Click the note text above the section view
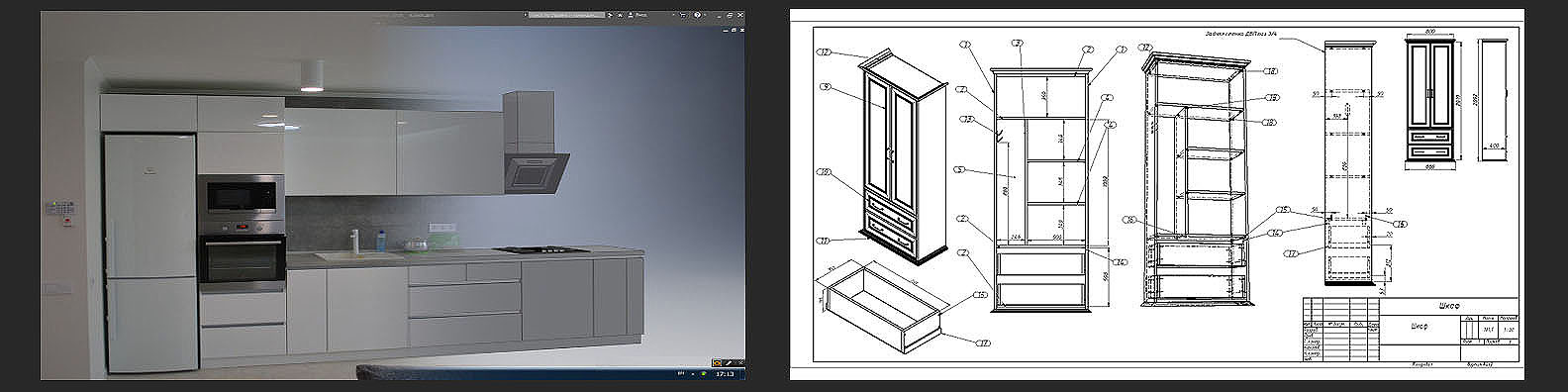Screen dimensions: 1568x392 tap(1241, 34)
